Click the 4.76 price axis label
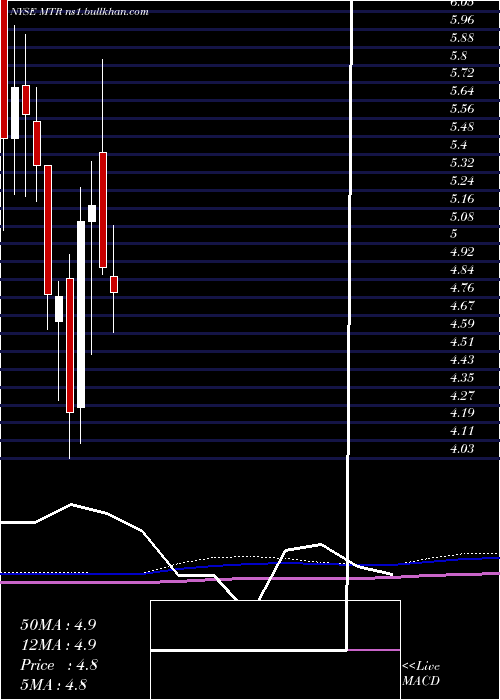500x700 pixels. pyautogui.click(x=462, y=288)
